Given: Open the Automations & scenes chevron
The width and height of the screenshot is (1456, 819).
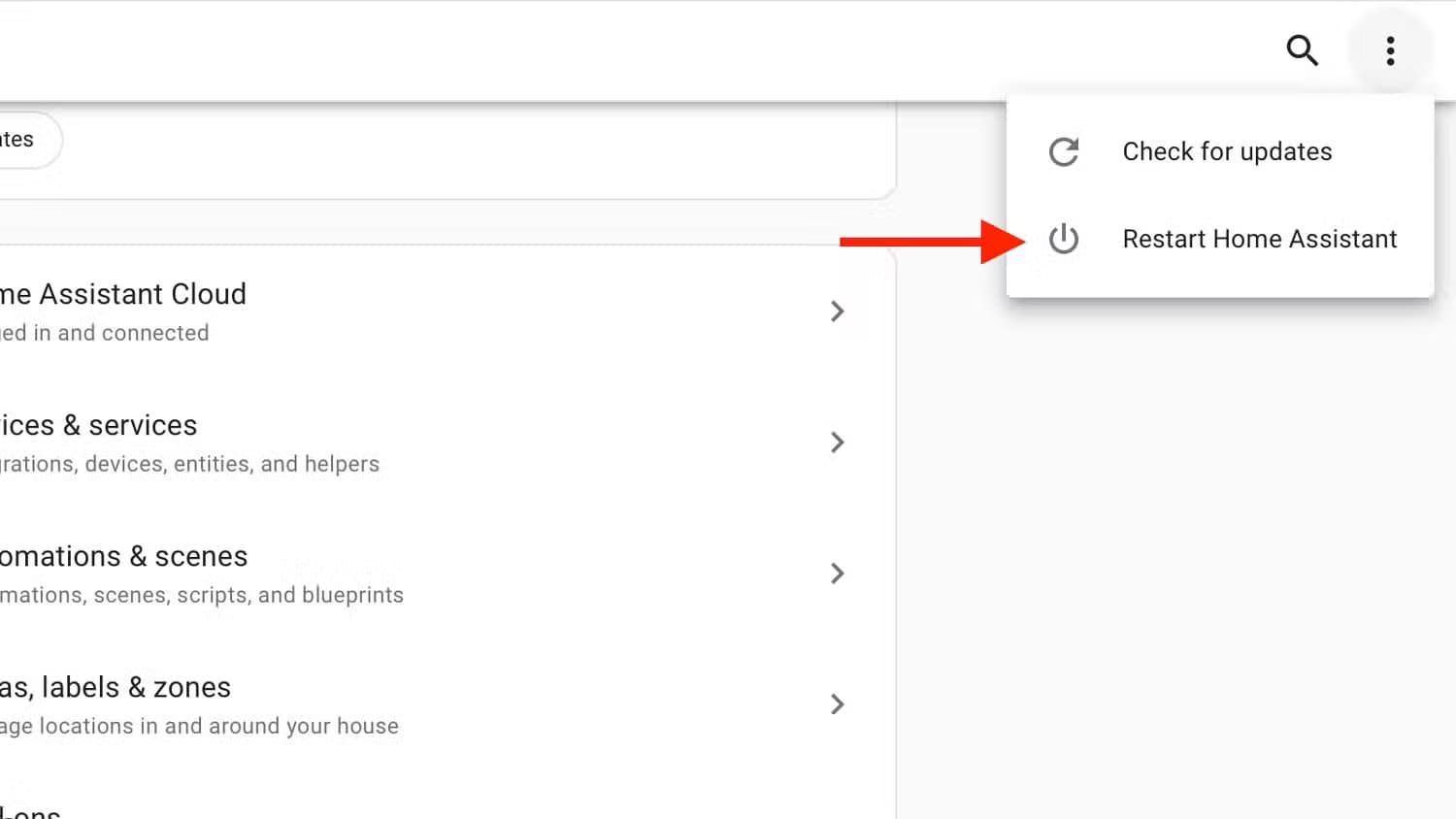Looking at the screenshot, I should pyautogui.click(x=838, y=573).
